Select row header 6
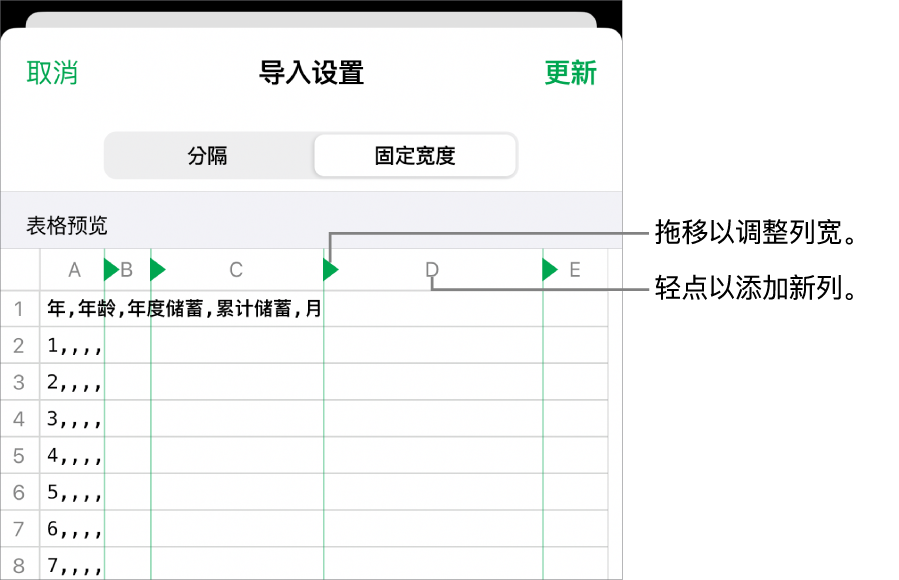899x580 pixels. tap(19, 492)
